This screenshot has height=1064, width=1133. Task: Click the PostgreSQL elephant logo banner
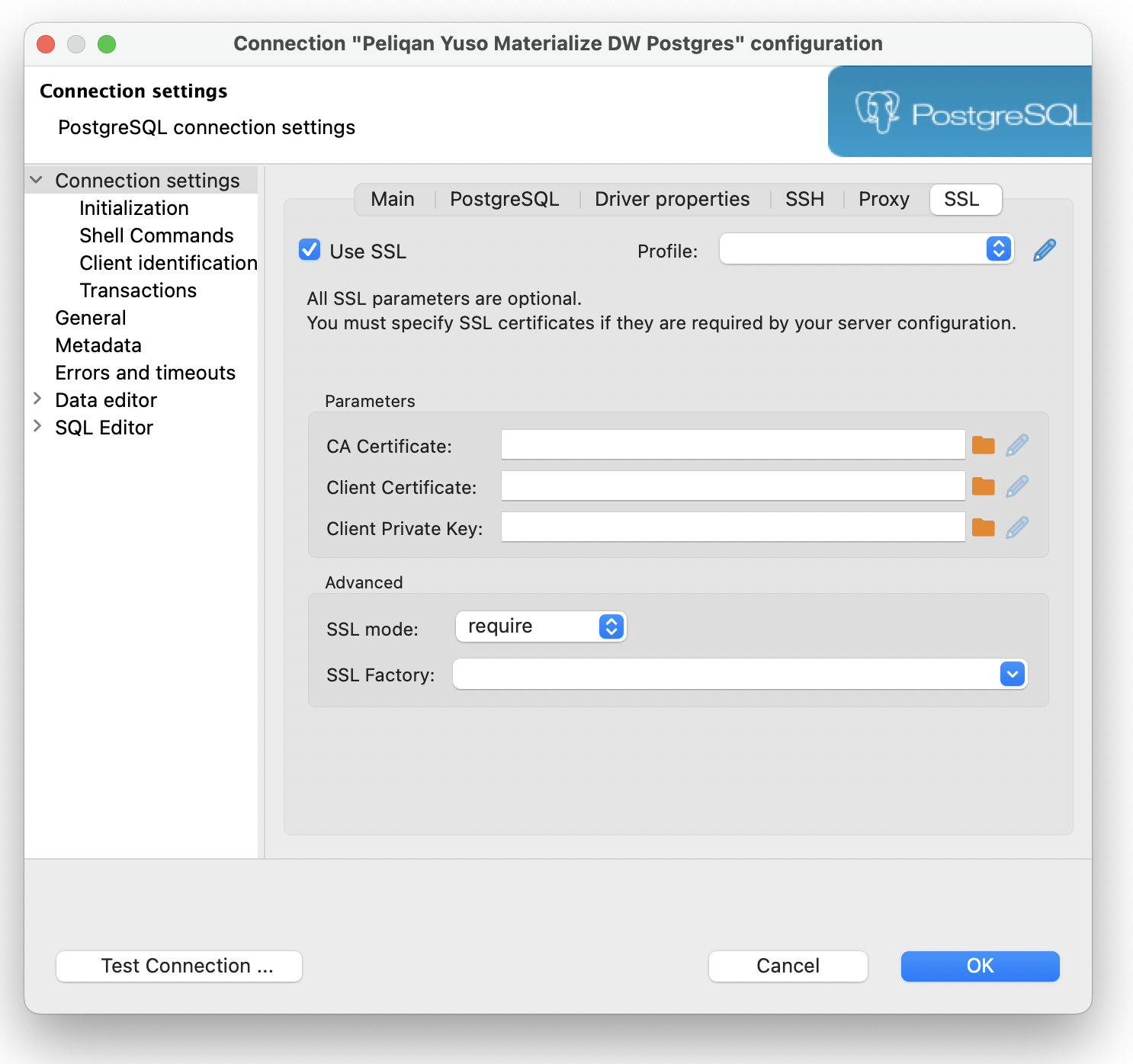[x=960, y=112]
